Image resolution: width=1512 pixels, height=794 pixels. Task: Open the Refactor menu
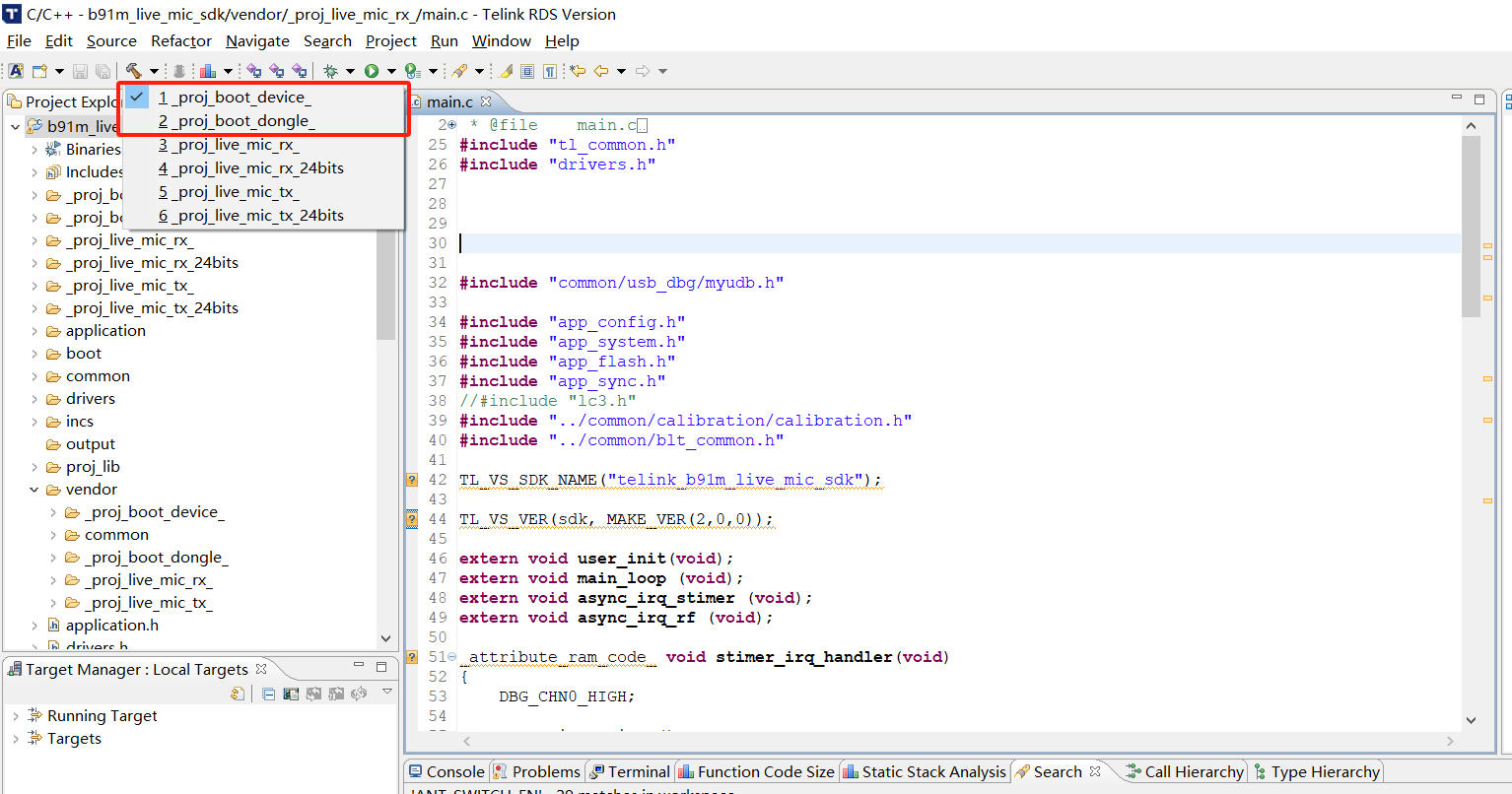[180, 40]
